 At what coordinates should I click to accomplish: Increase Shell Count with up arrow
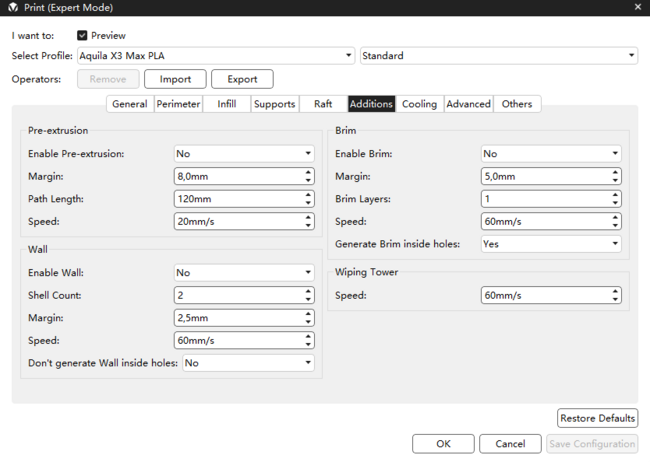(308, 291)
